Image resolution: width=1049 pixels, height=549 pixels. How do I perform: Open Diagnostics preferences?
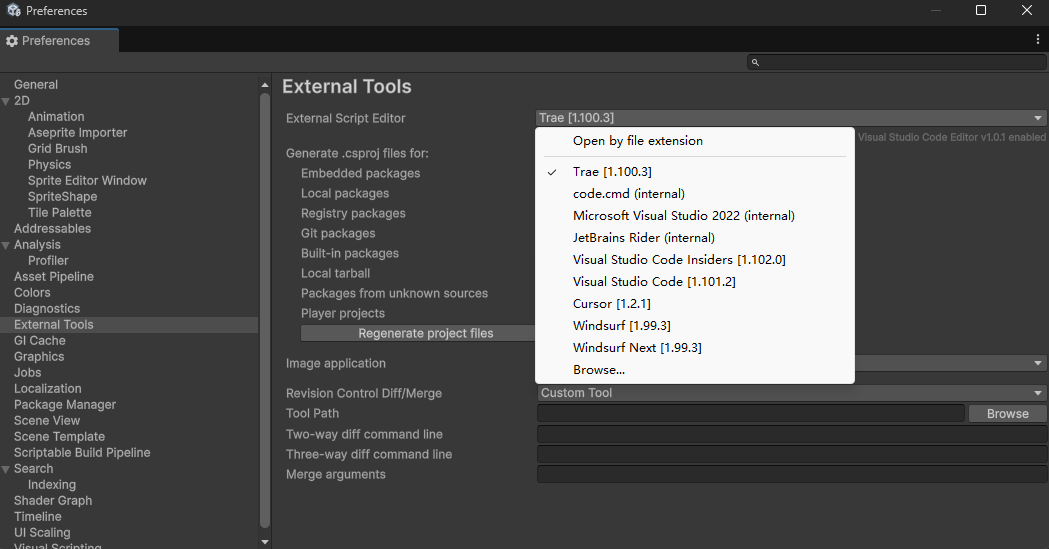pos(47,309)
